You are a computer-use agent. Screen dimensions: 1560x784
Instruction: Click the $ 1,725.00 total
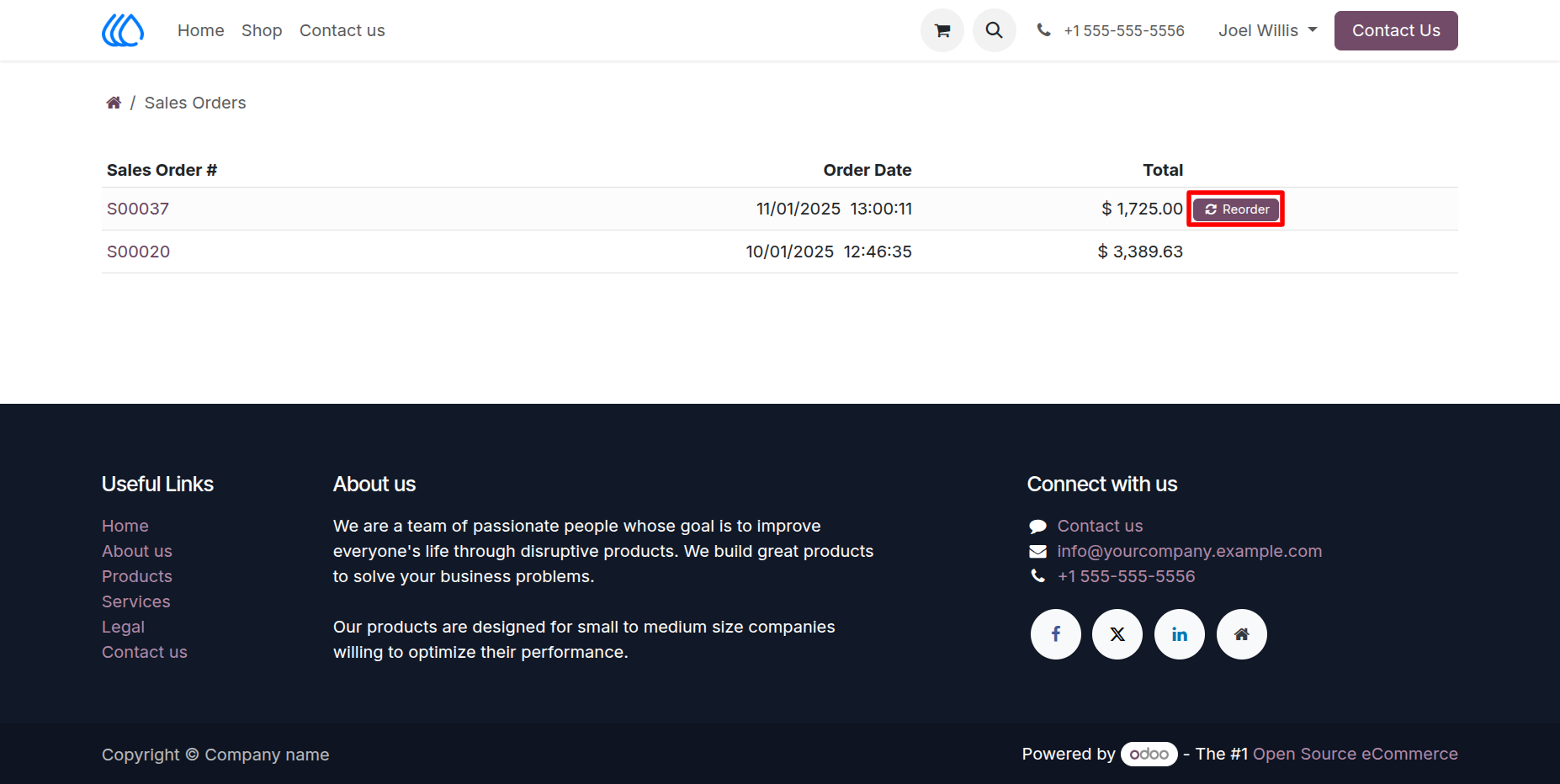pyautogui.click(x=1142, y=209)
